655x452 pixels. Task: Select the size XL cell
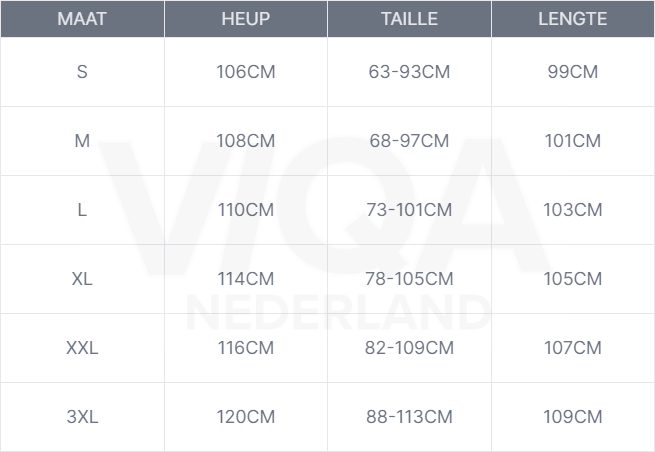tap(82, 279)
